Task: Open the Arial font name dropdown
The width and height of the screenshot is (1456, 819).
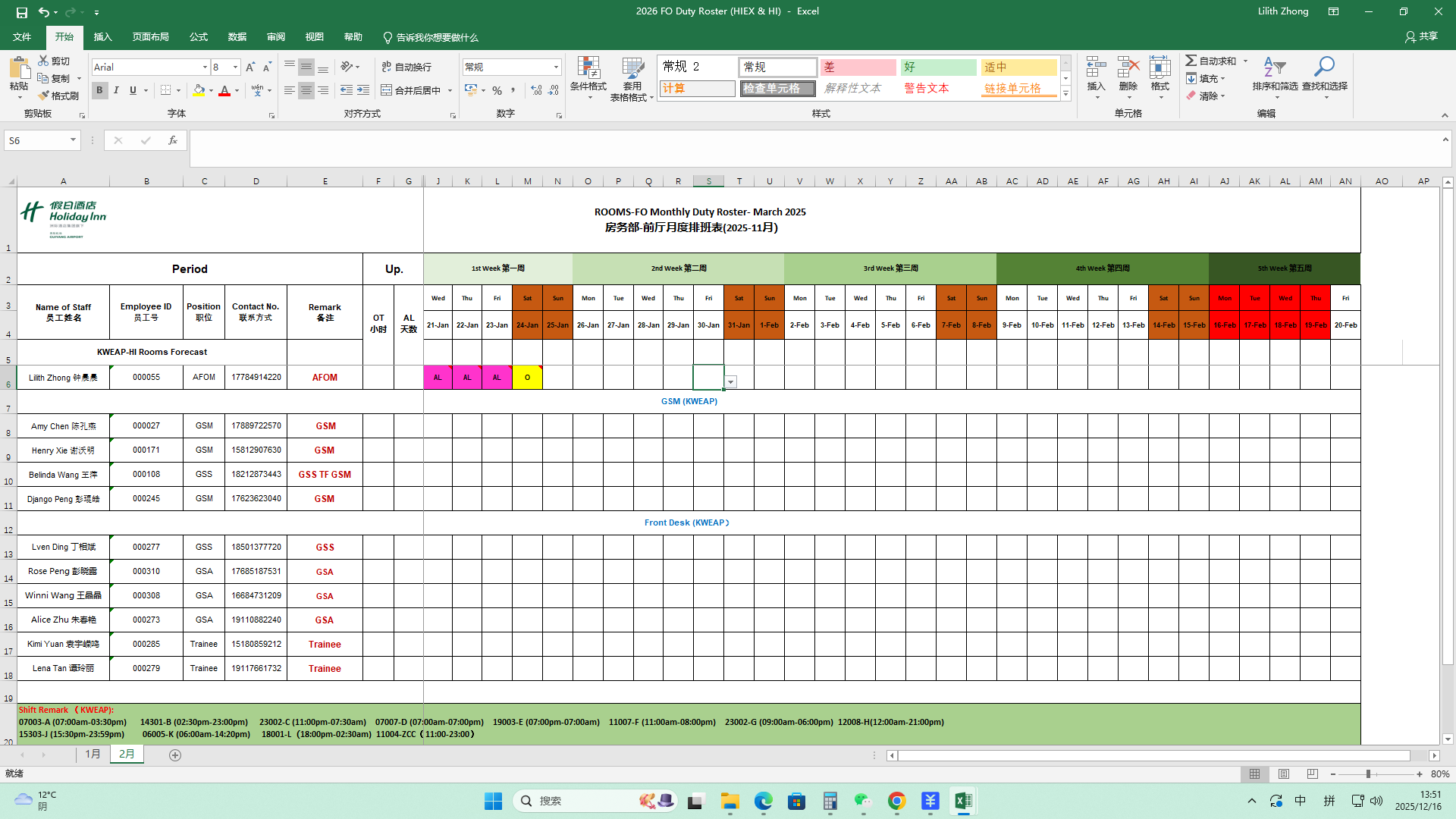Action: click(x=205, y=67)
